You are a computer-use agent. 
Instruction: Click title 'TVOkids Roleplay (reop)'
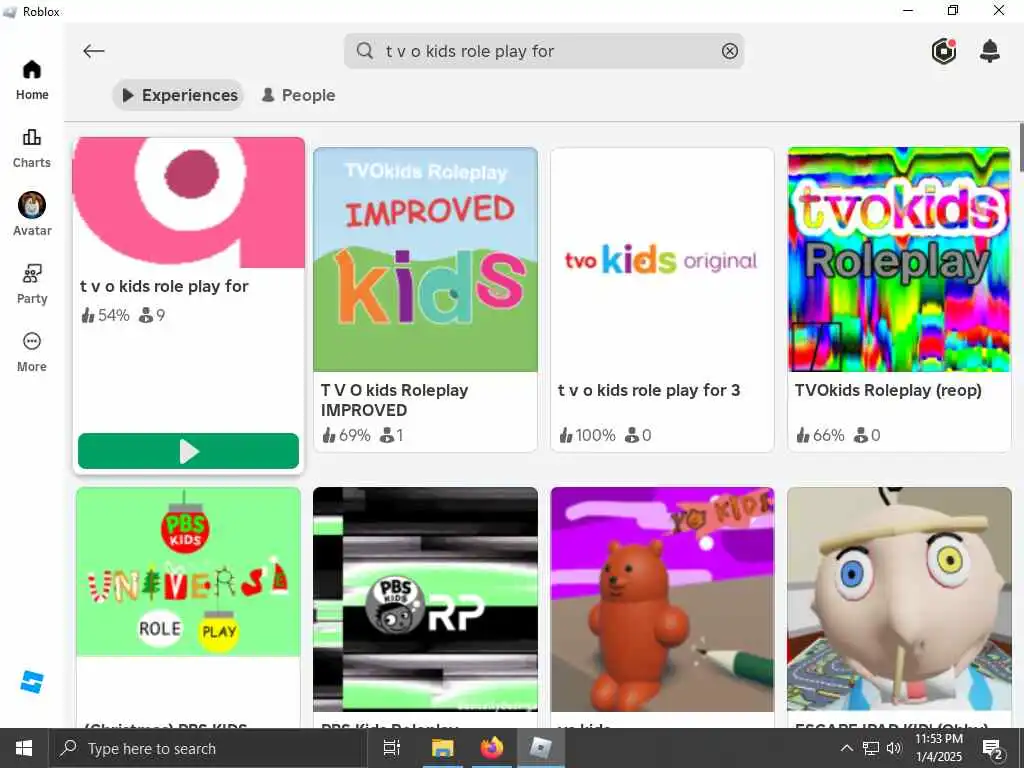pyautogui.click(x=888, y=390)
